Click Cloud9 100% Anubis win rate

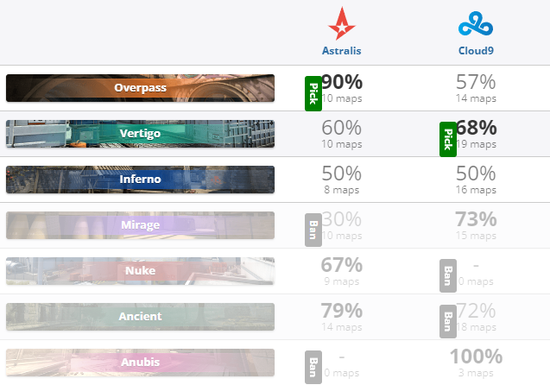(x=476, y=356)
